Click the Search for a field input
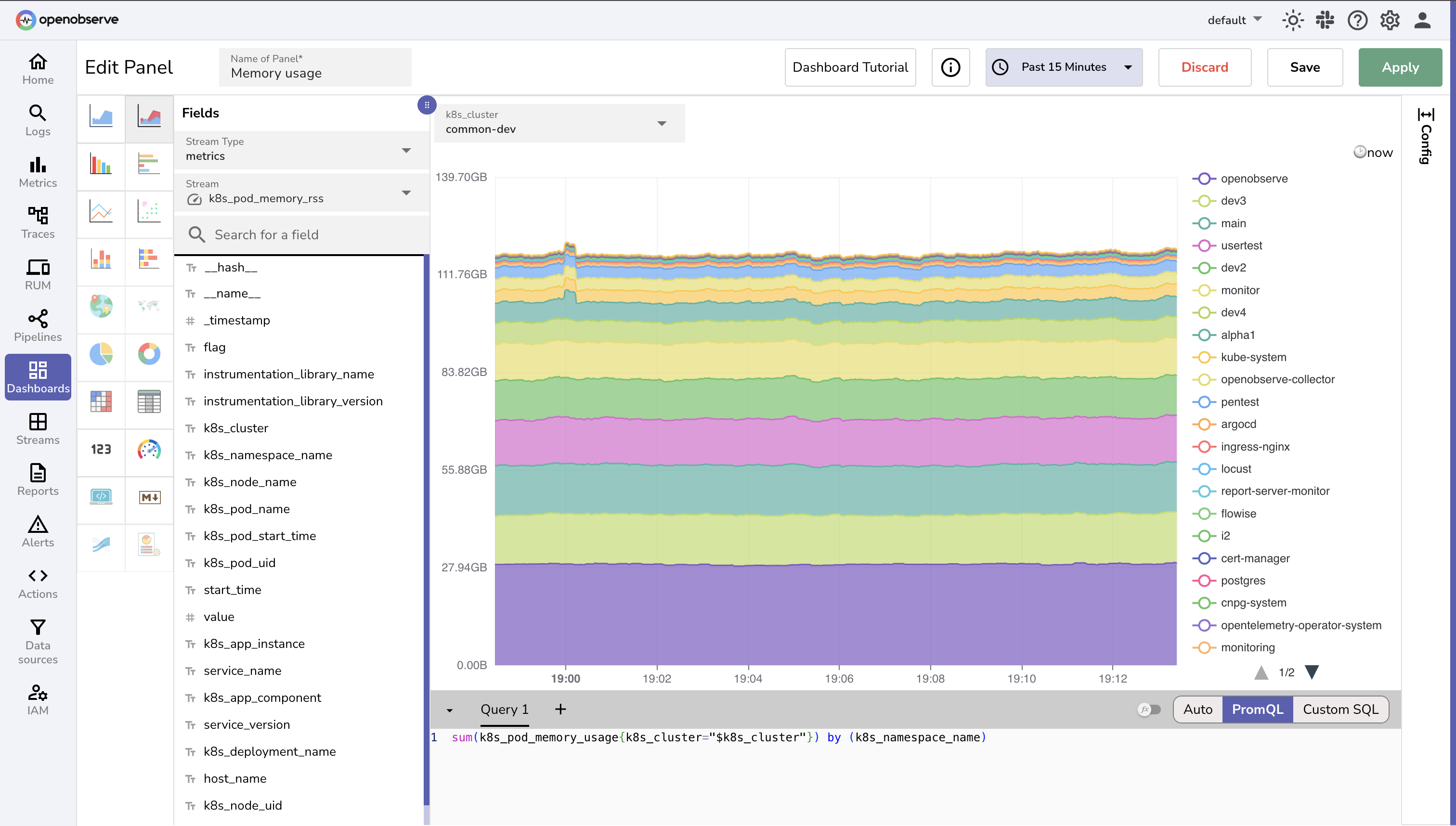 (301, 234)
